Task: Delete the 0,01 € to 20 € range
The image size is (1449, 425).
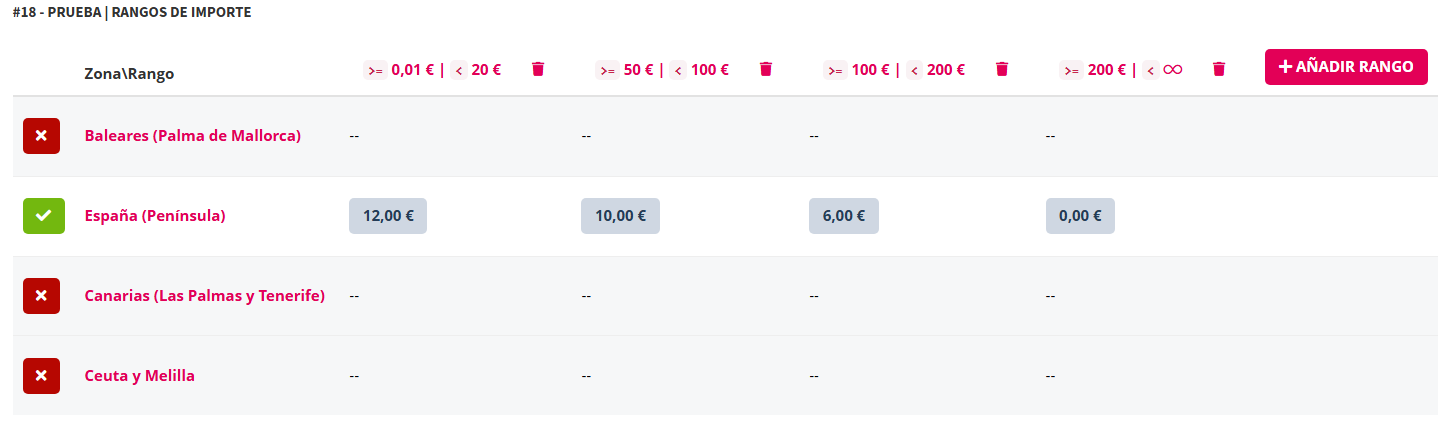Action: pyautogui.click(x=538, y=69)
